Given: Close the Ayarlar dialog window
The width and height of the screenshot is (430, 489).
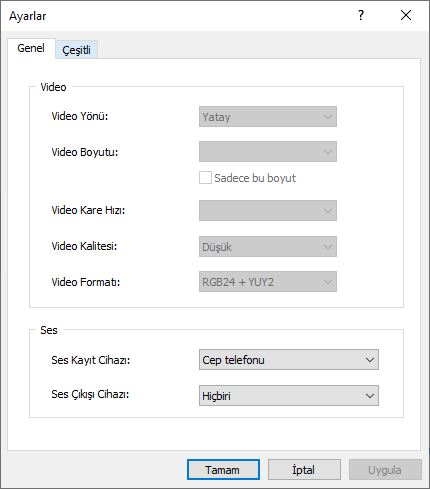Looking at the screenshot, I should coord(406,15).
